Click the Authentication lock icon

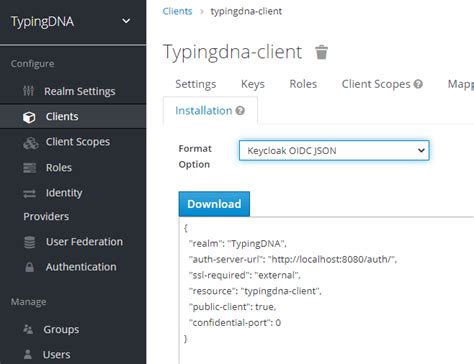click(30, 267)
